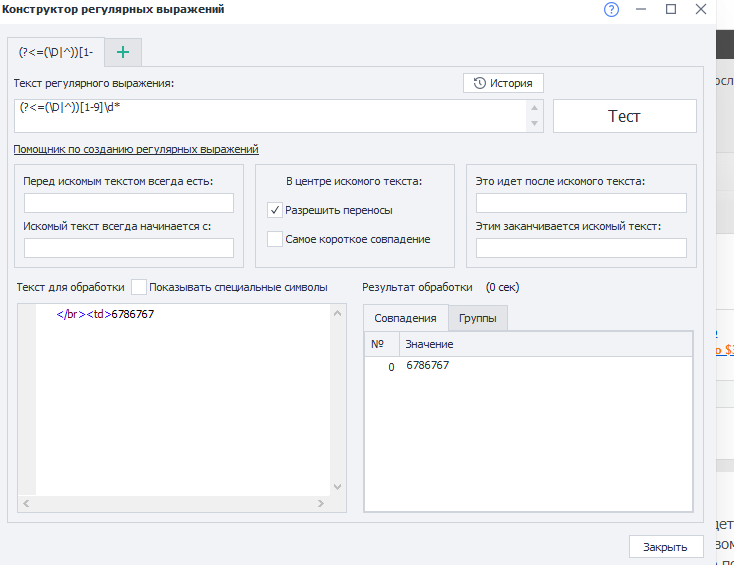Focus Искомый текст всегда начинается с field
Screen dimensions: 734x565
(128, 248)
